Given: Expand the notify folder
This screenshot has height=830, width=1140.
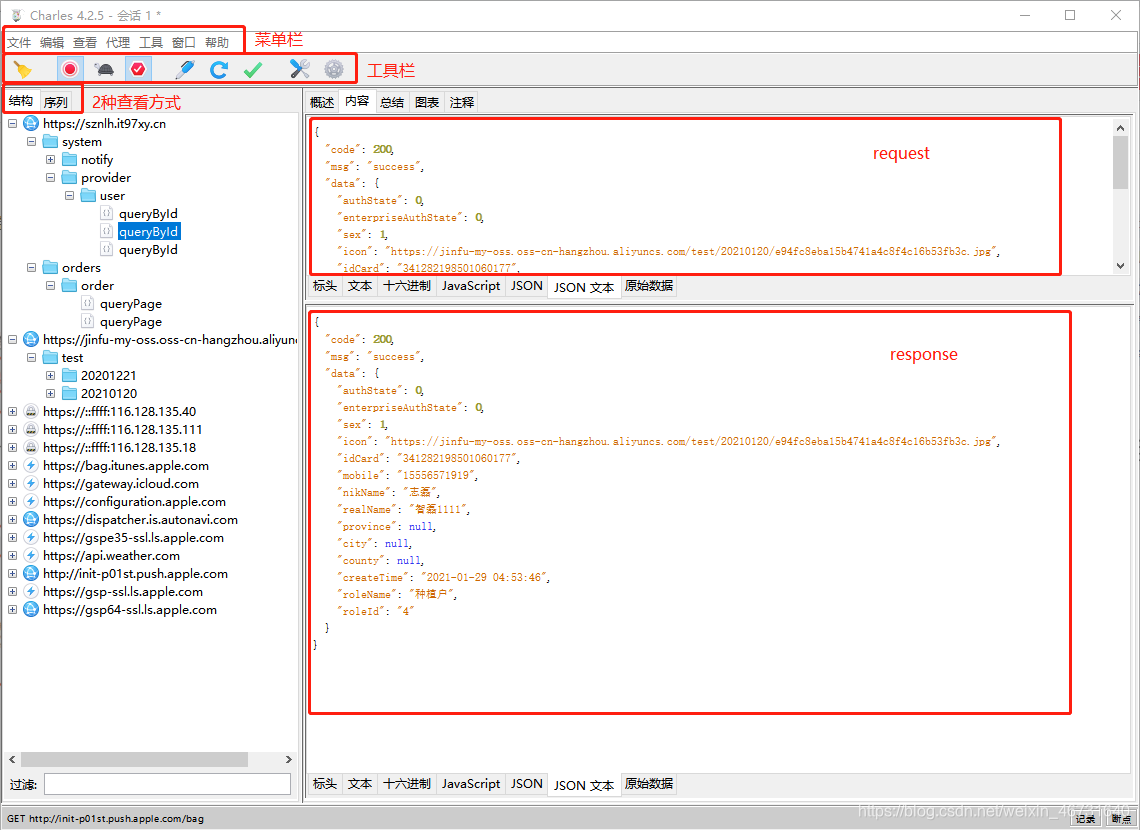Looking at the screenshot, I should [x=51, y=160].
